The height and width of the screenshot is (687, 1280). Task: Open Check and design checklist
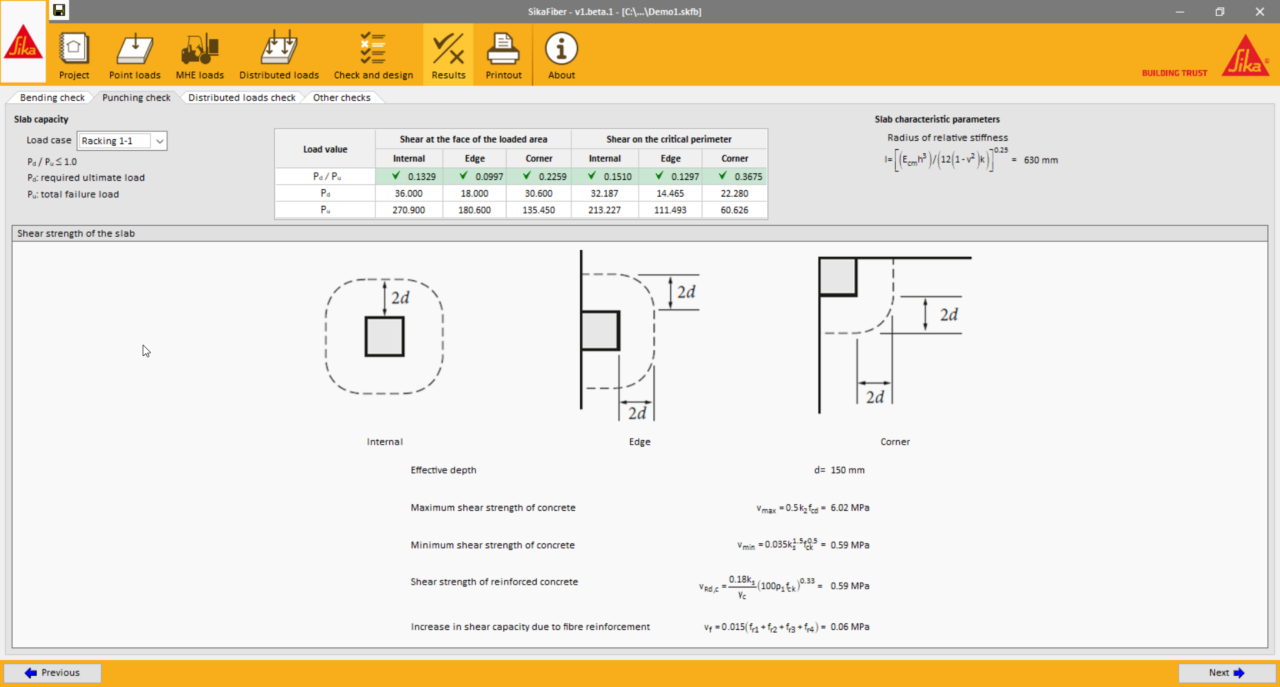(x=373, y=56)
